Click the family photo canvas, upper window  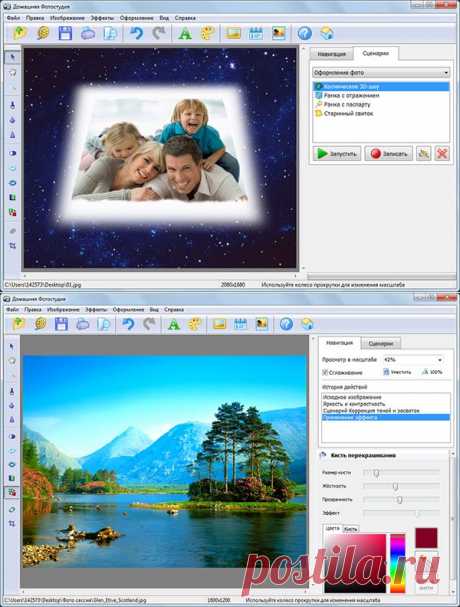point(160,158)
